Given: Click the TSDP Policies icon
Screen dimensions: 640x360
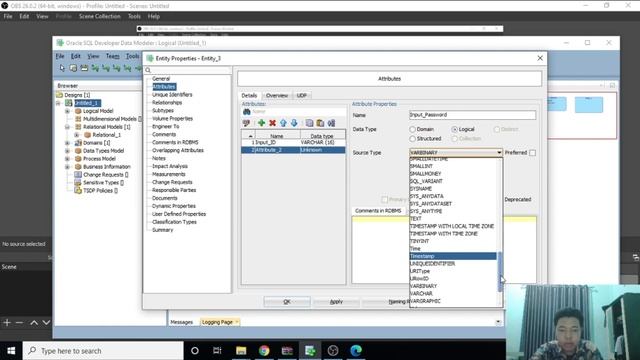Looking at the screenshot, I should [x=78, y=191].
